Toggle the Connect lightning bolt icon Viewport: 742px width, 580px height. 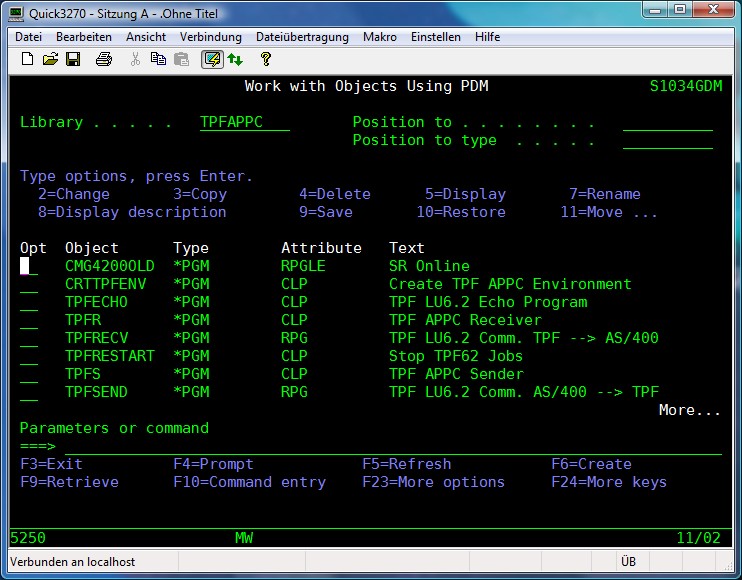point(212,60)
